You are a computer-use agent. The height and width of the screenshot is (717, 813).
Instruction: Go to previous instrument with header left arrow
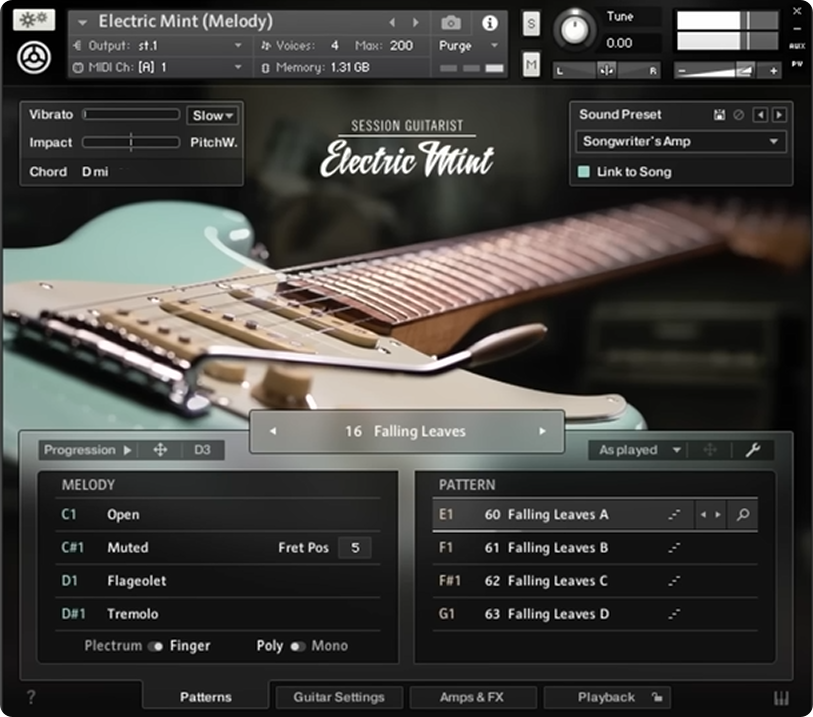pos(393,22)
